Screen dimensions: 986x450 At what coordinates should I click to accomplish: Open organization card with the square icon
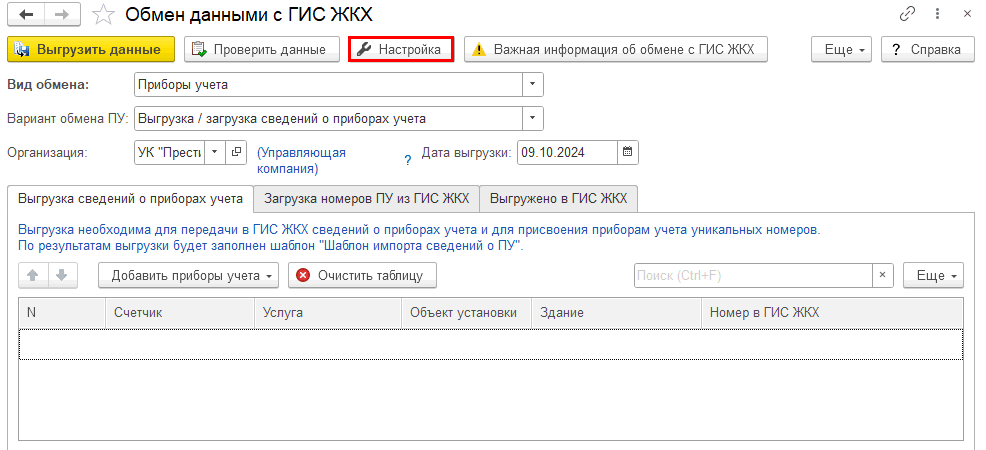click(236, 153)
